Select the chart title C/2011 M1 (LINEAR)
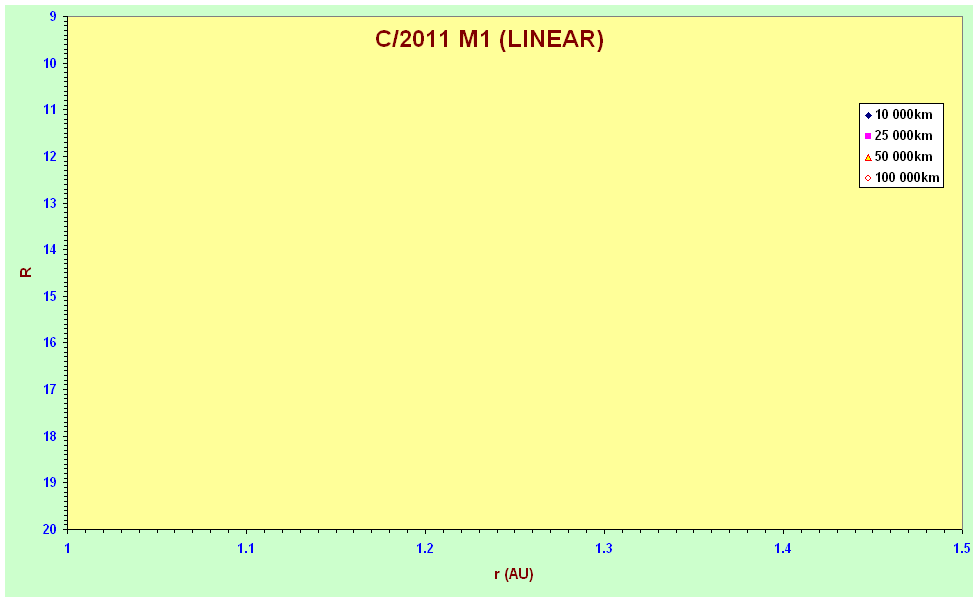This screenshot has width=978, height=601. pos(489,39)
